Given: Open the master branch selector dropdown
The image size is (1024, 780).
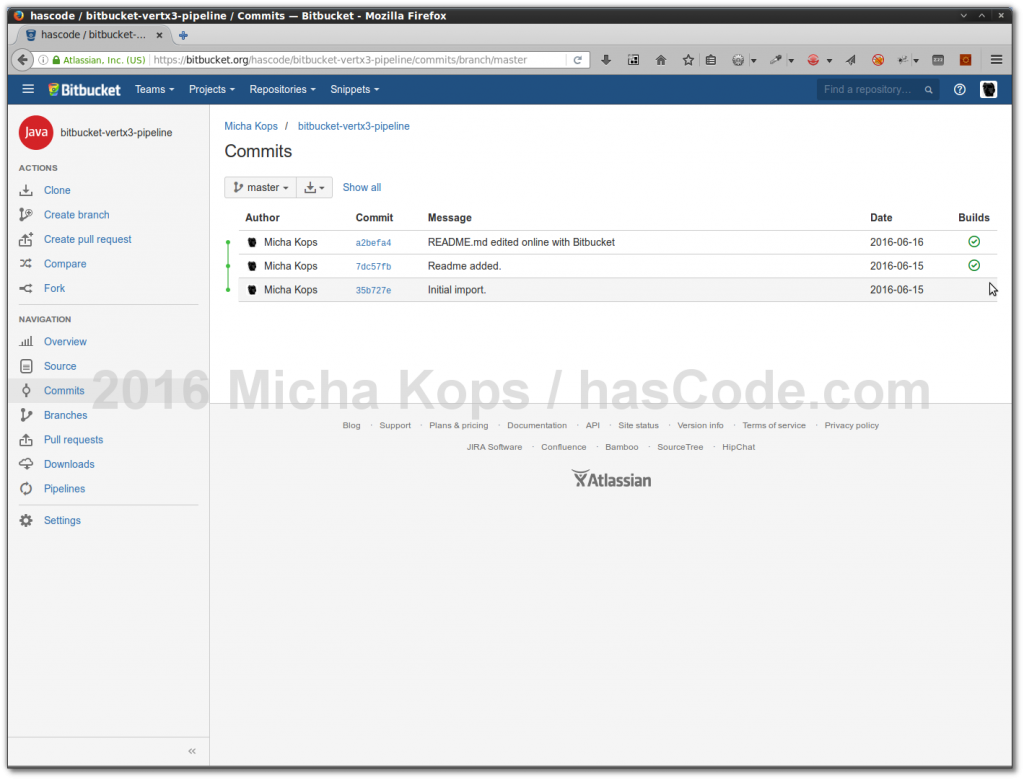Looking at the screenshot, I should coord(260,187).
